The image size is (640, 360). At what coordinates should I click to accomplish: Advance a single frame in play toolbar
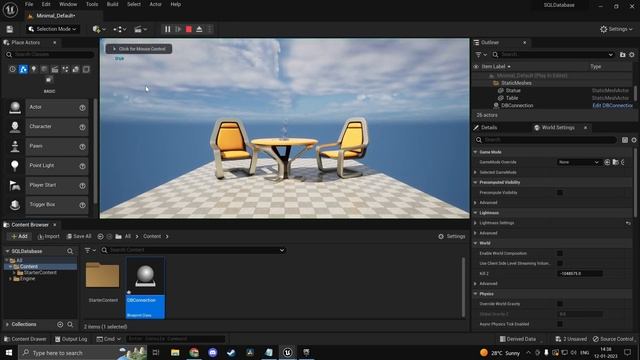pyautogui.click(x=178, y=29)
